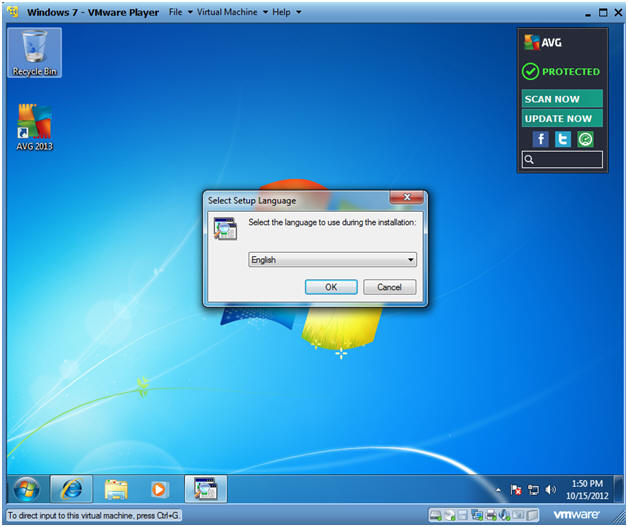
Task: Open AVG Facebook page icon
Action: tap(540, 139)
